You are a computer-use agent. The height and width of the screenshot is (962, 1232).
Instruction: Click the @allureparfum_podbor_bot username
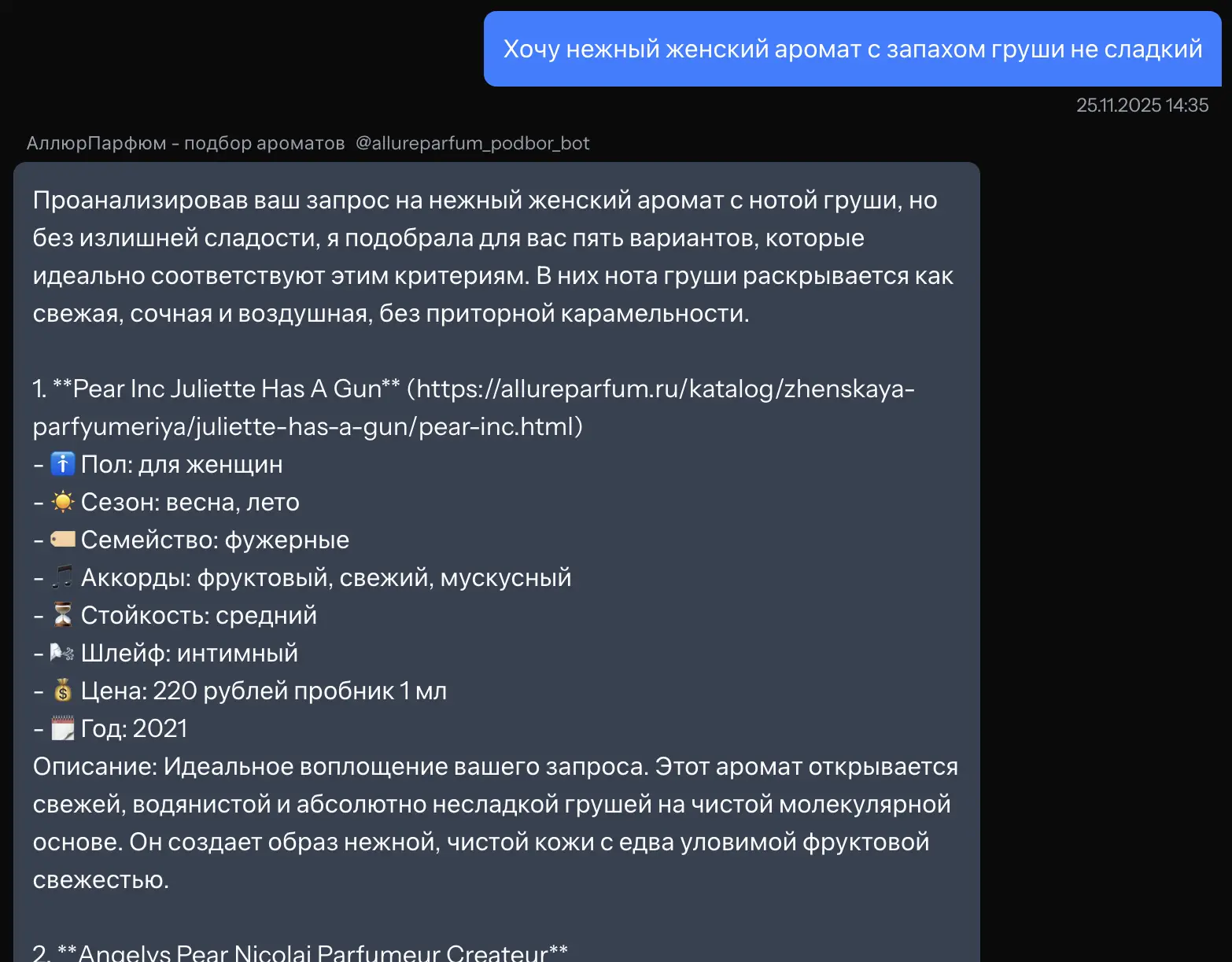pyautogui.click(x=473, y=143)
